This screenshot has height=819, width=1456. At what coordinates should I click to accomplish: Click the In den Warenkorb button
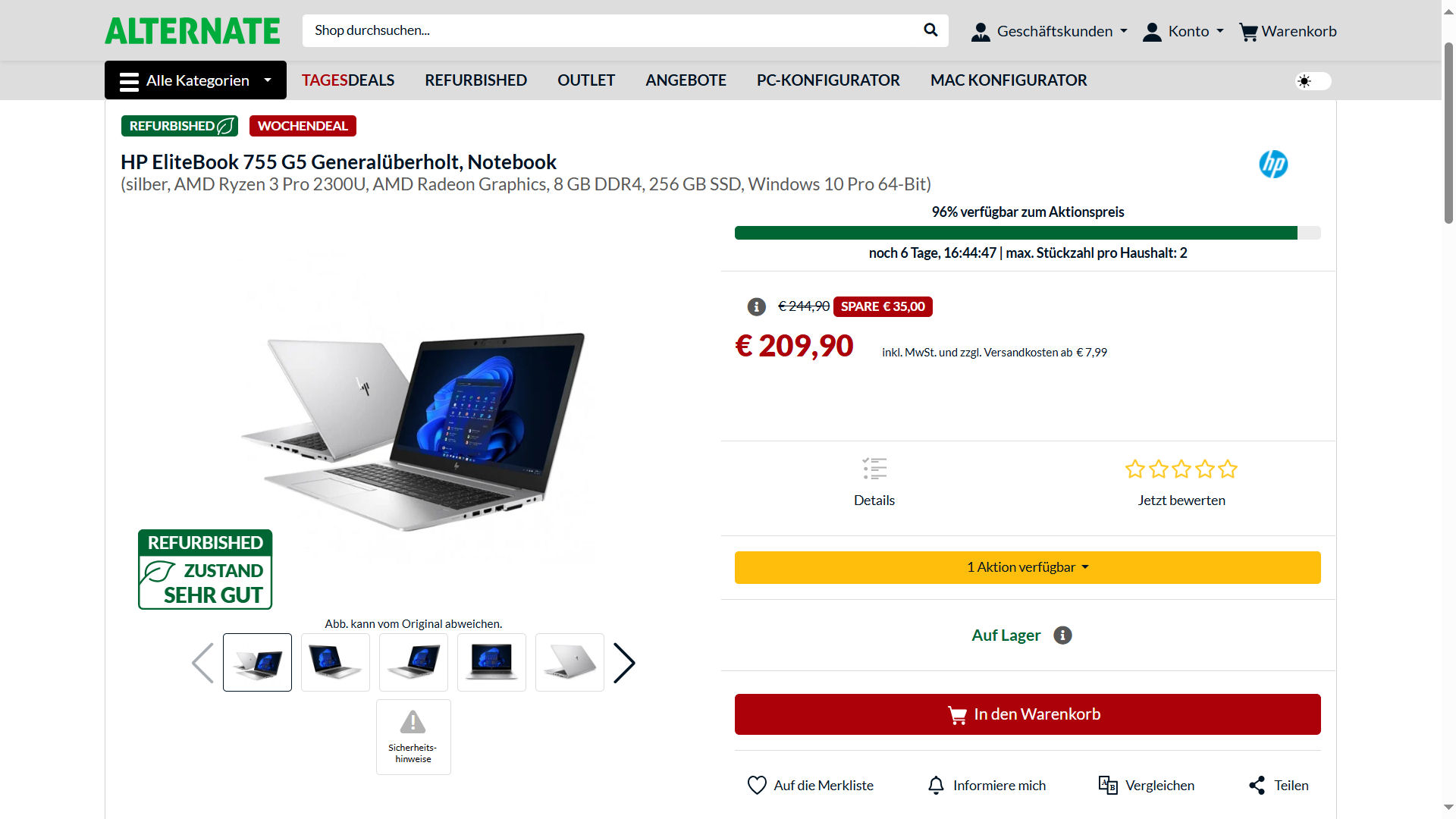[1028, 714]
